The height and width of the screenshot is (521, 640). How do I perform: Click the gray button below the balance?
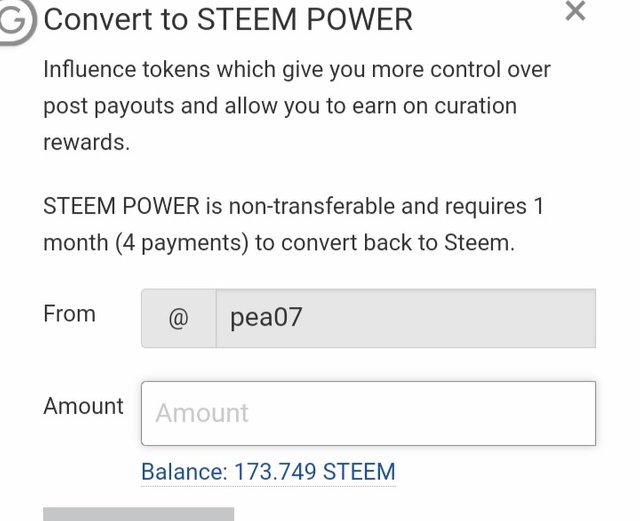click(x=138, y=514)
